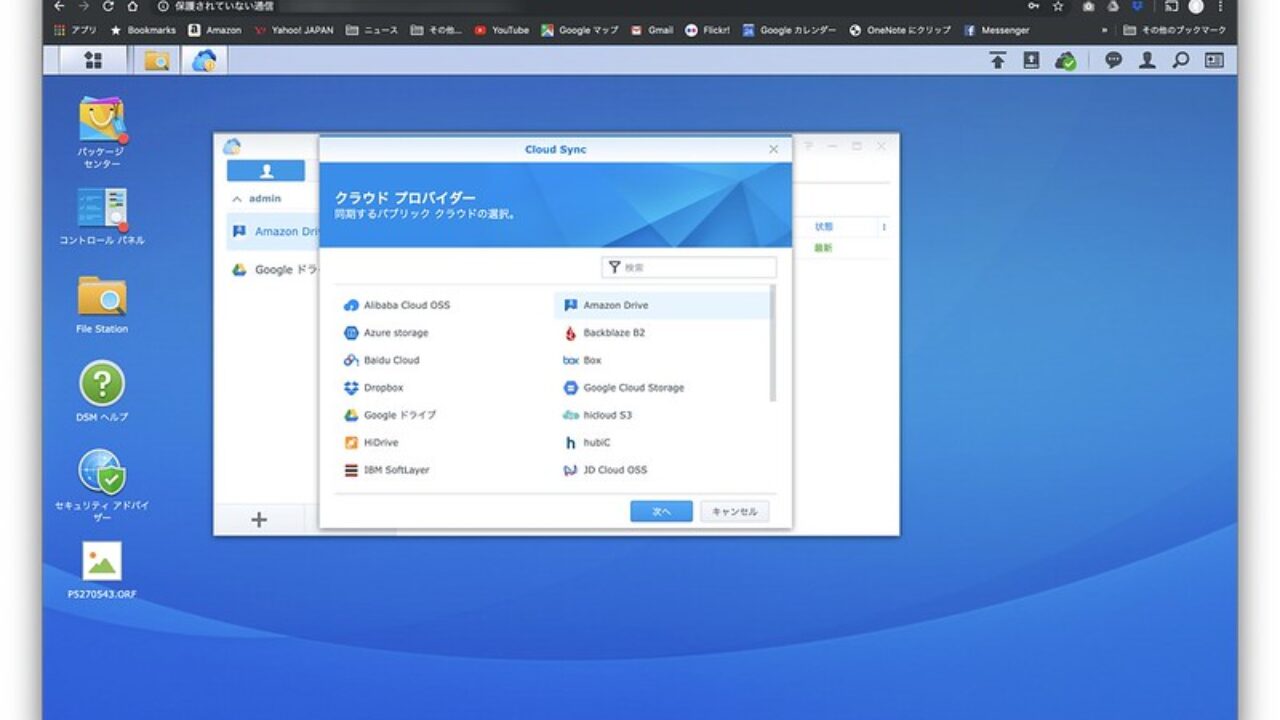This screenshot has height=720, width=1280.
Task: Open the OneNote にクリップ bookmark
Action: pyautogui.click(x=900, y=30)
